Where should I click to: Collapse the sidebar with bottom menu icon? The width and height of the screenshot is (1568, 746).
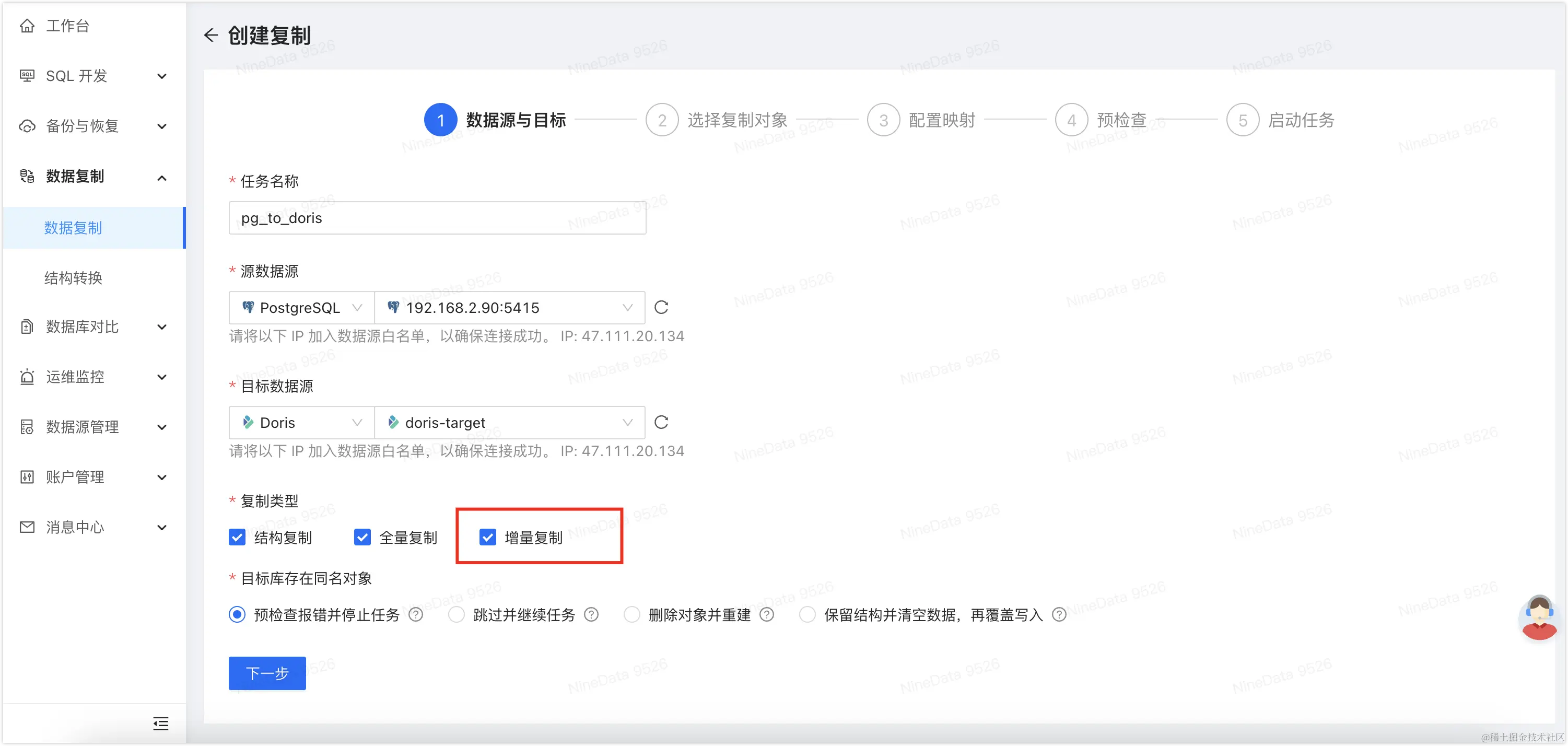point(161,724)
